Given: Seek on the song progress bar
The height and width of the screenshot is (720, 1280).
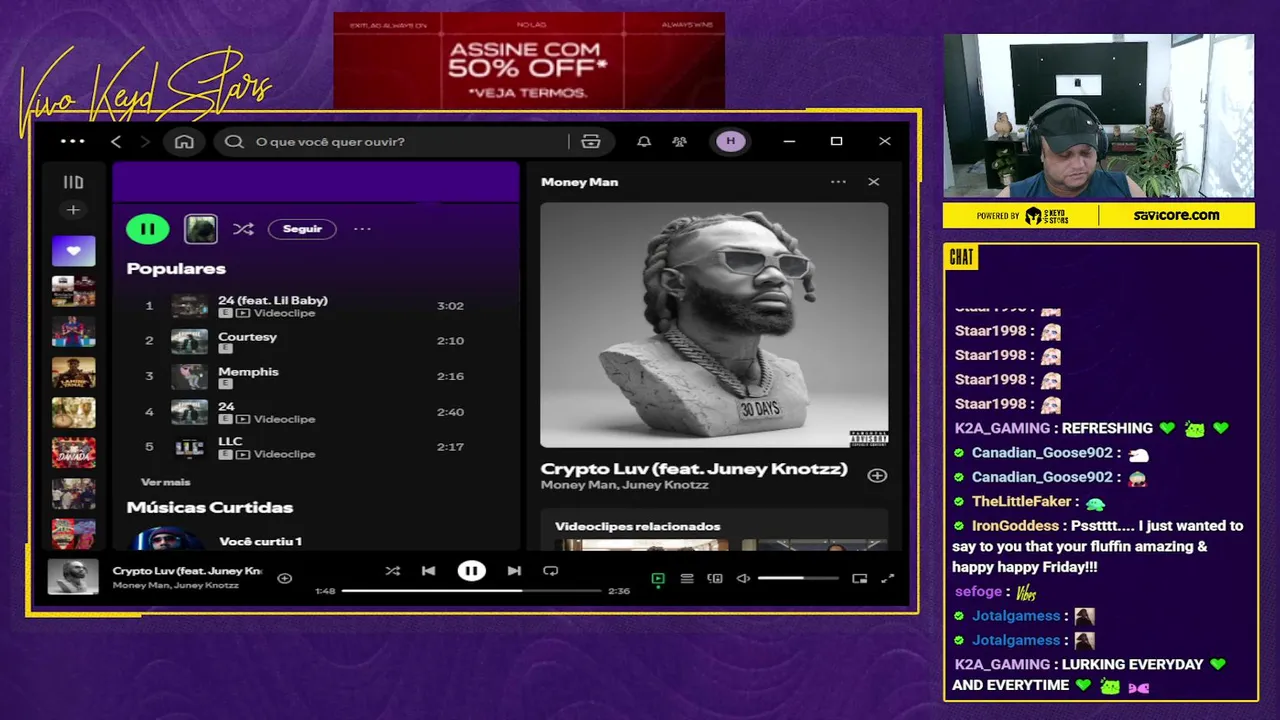Looking at the screenshot, I should [x=471, y=591].
